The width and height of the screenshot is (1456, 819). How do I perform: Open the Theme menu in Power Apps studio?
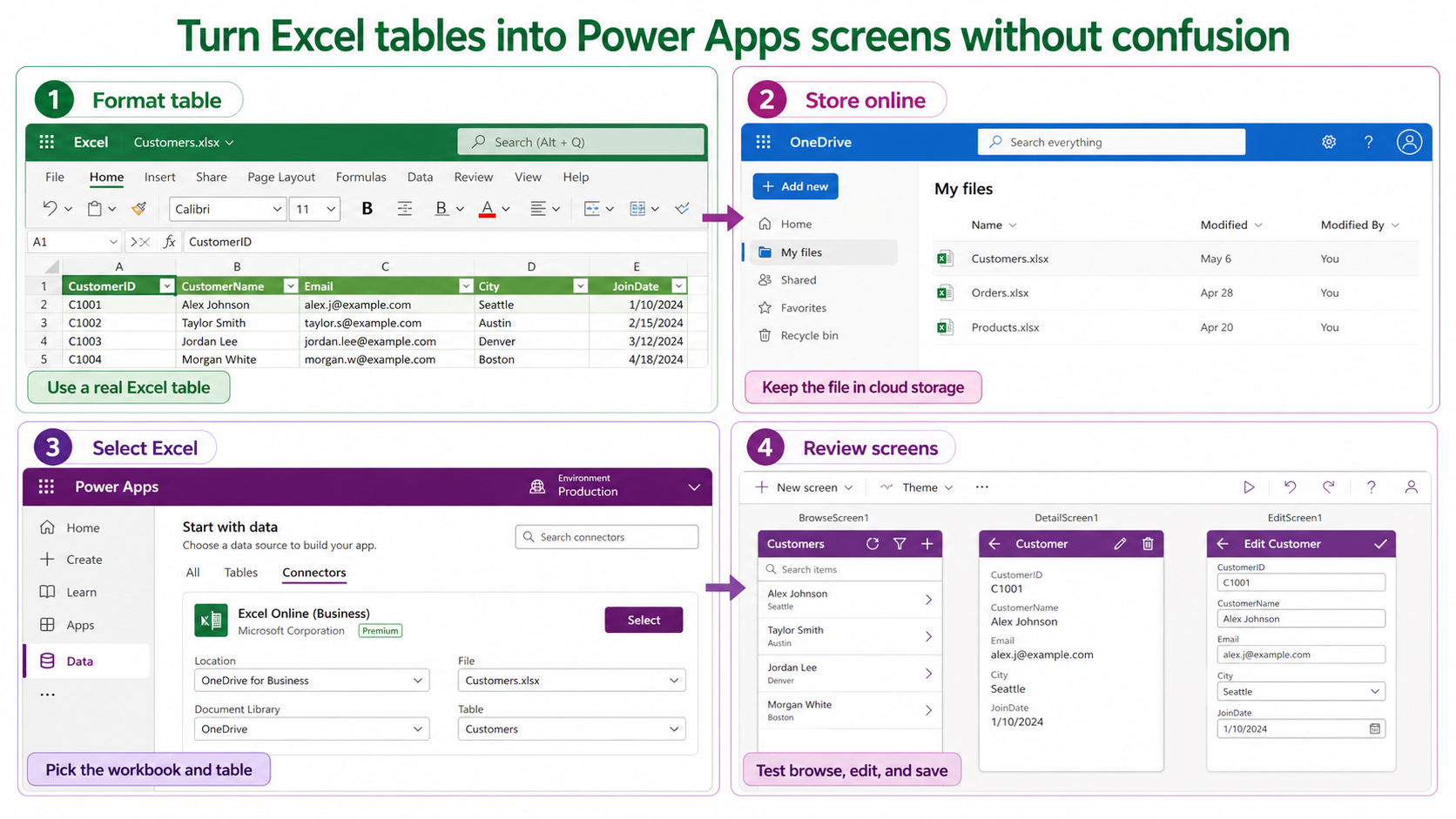pos(916,487)
